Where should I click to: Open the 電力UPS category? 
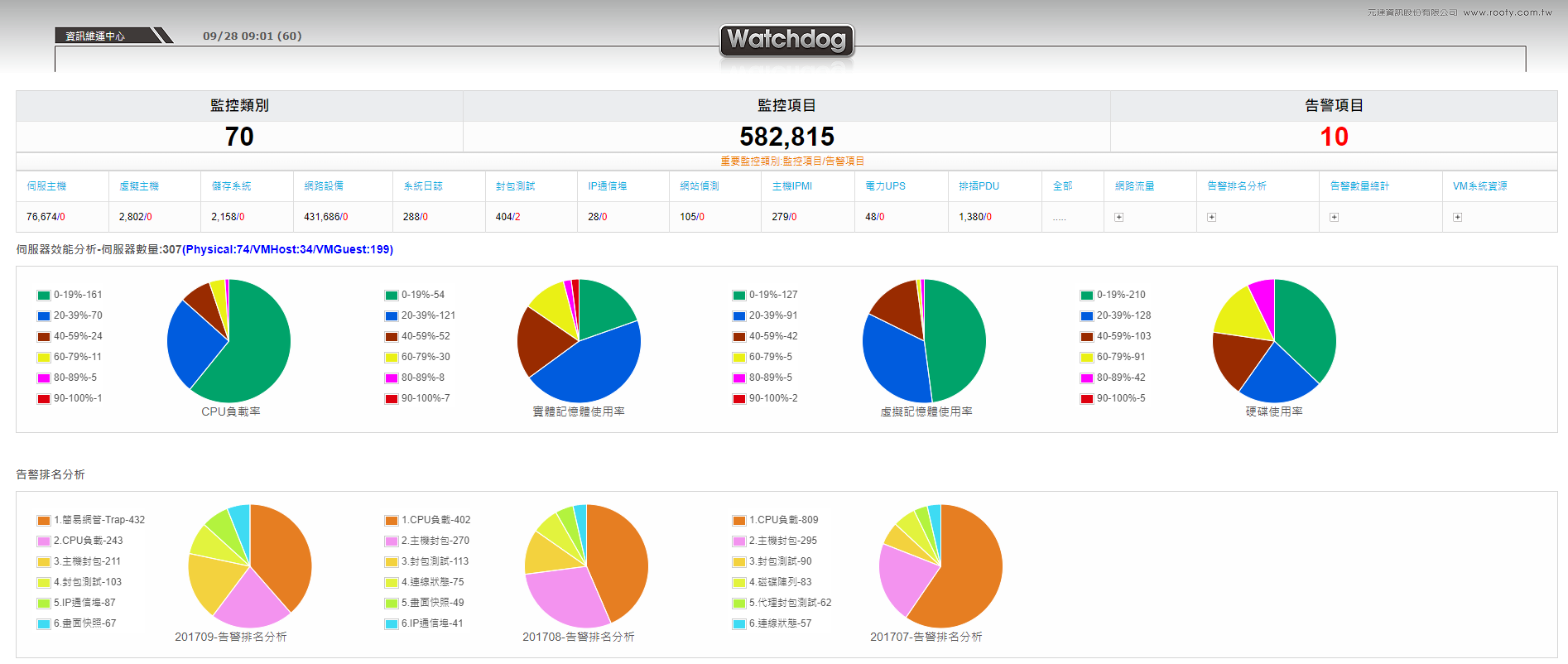[x=885, y=186]
